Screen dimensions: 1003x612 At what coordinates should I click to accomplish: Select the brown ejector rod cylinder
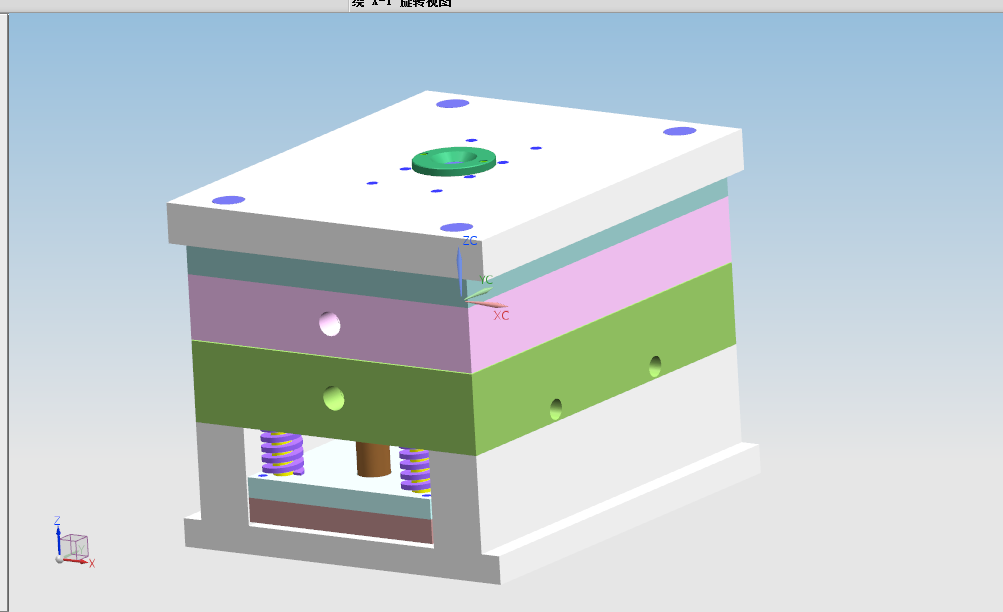click(x=373, y=460)
